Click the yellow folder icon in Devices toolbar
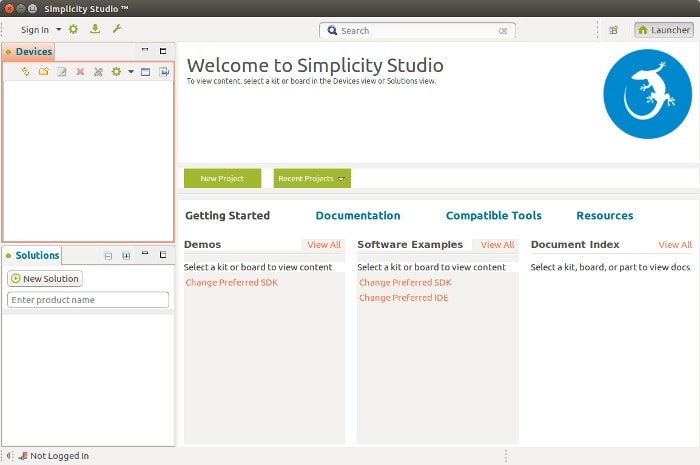Screen dimensions: 700x465 (x=43, y=71)
